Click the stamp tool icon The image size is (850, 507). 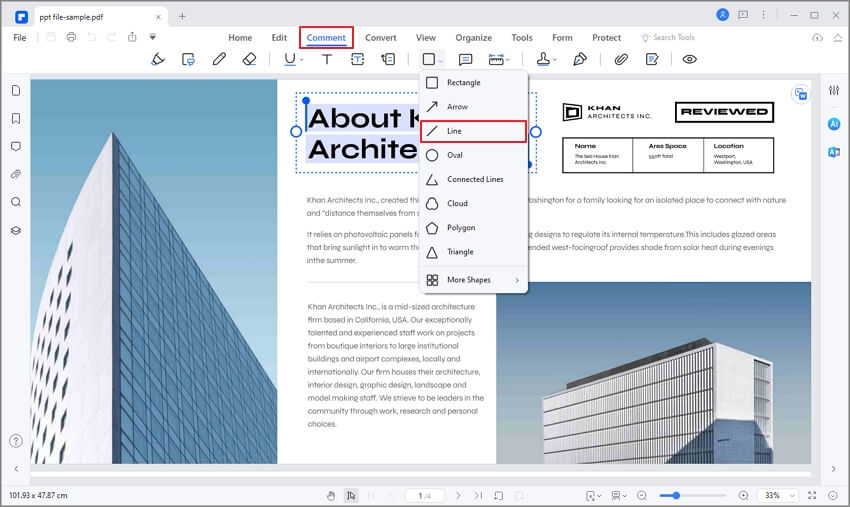pyautogui.click(x=543, y=59)
